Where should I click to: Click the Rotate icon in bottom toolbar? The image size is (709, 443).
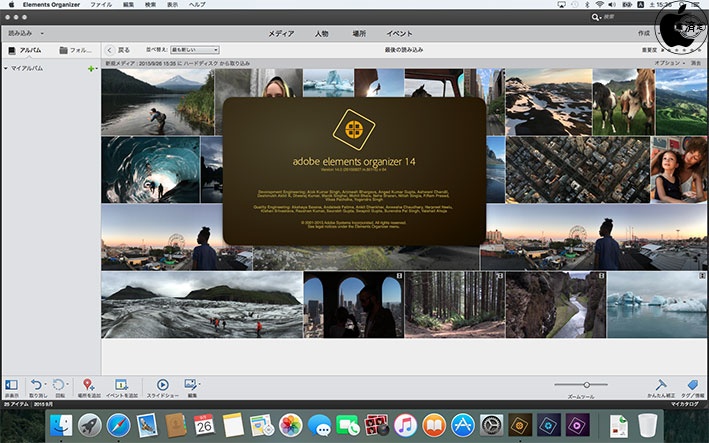click(60, 383)
